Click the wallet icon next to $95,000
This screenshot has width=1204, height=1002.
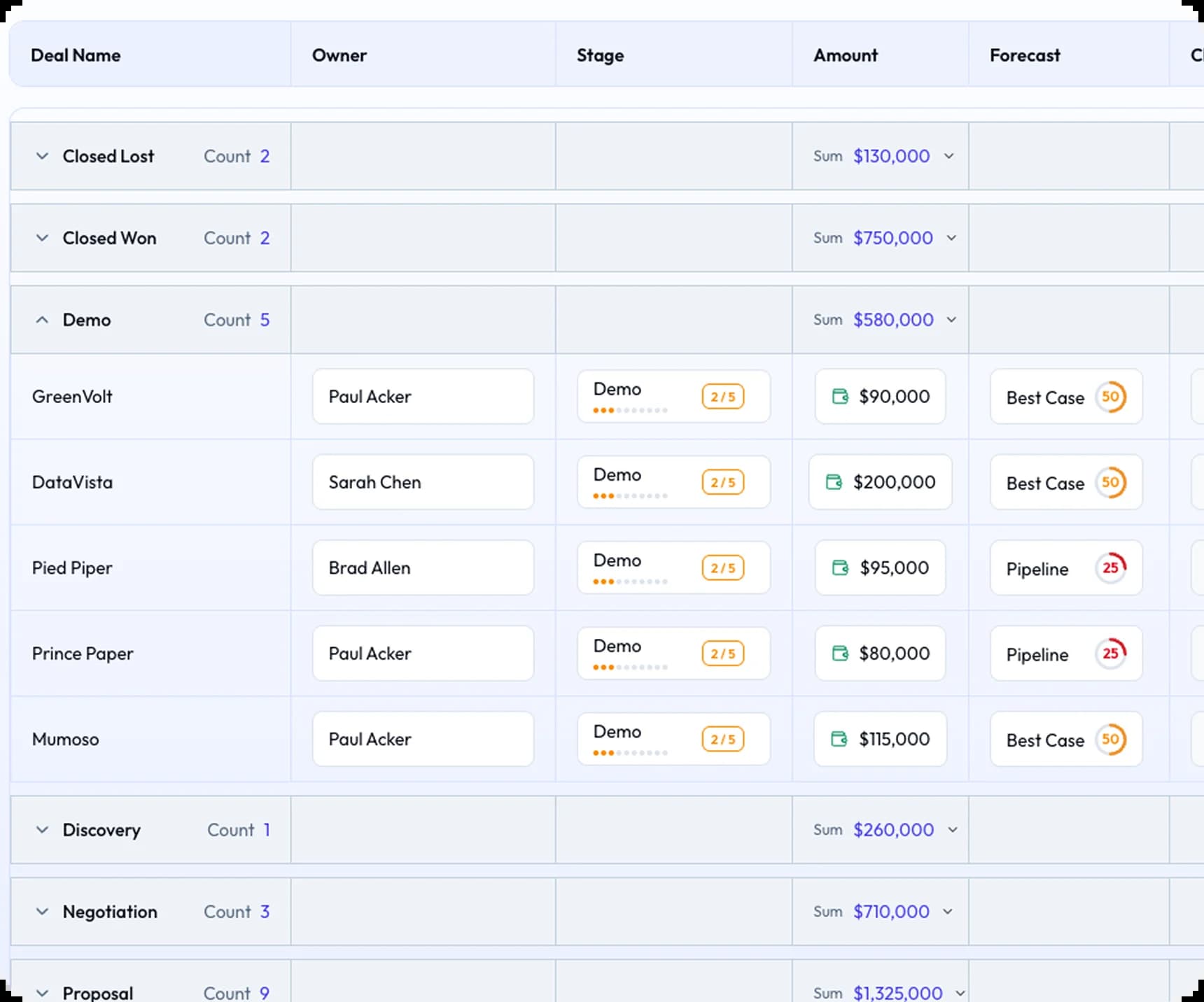(840, 567)
